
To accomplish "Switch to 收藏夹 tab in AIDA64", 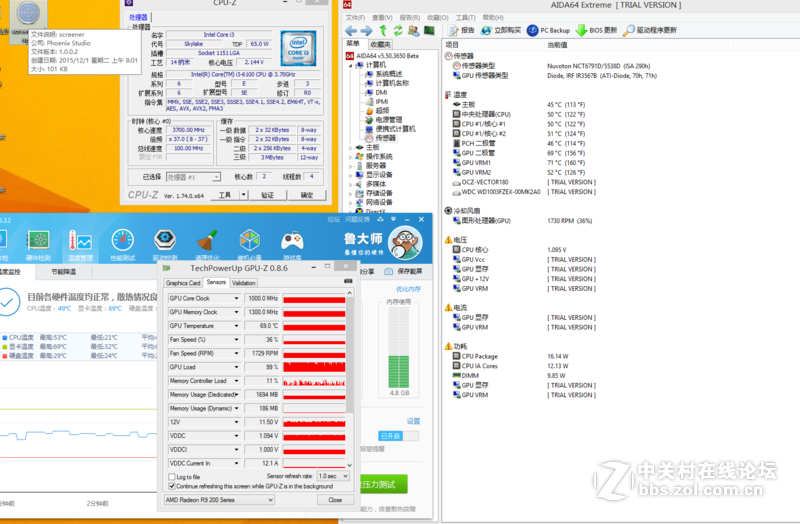I will click(380, 44).
